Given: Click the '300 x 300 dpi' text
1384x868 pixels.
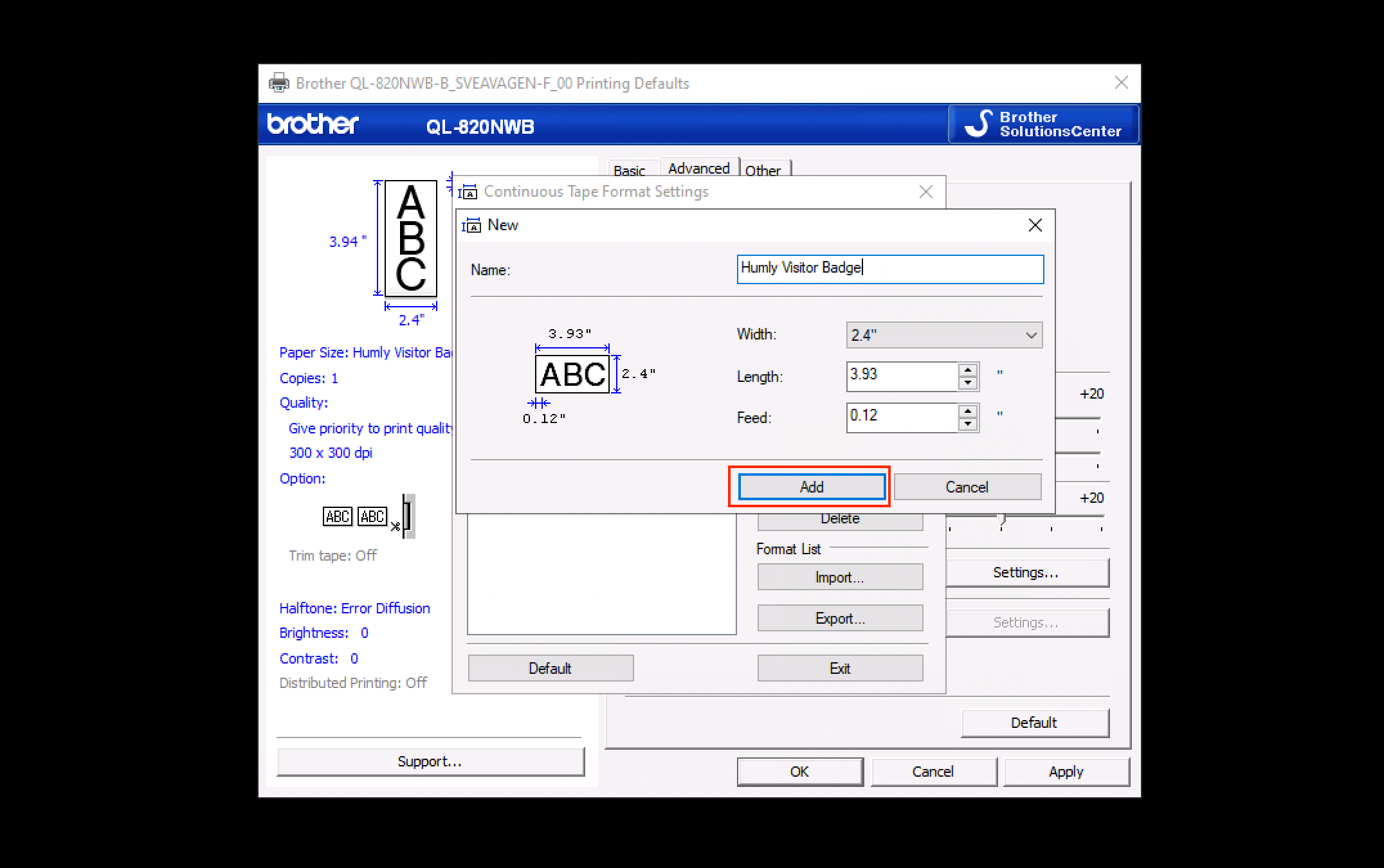Looking at the screenshot, I should click(331, 453).
